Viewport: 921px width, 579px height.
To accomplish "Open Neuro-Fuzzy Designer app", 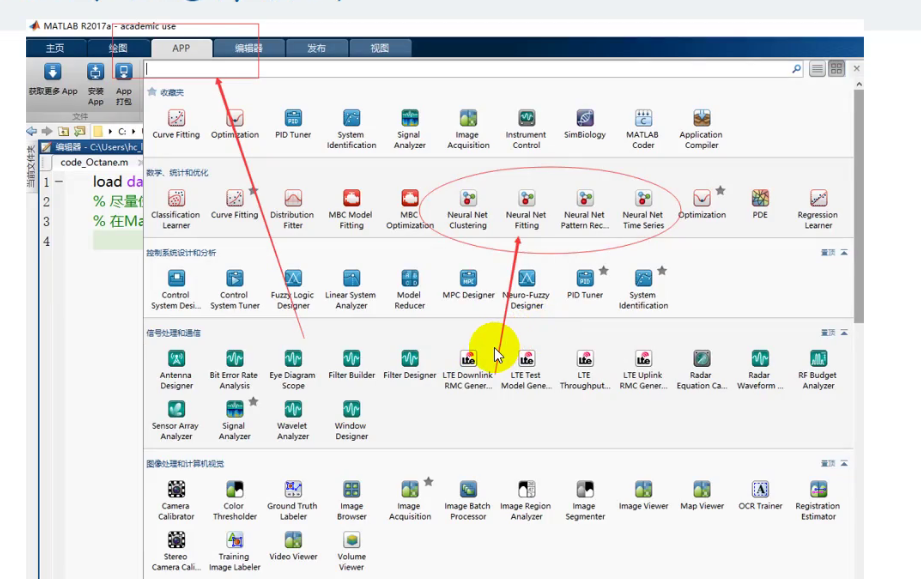I will click(526, 290).
